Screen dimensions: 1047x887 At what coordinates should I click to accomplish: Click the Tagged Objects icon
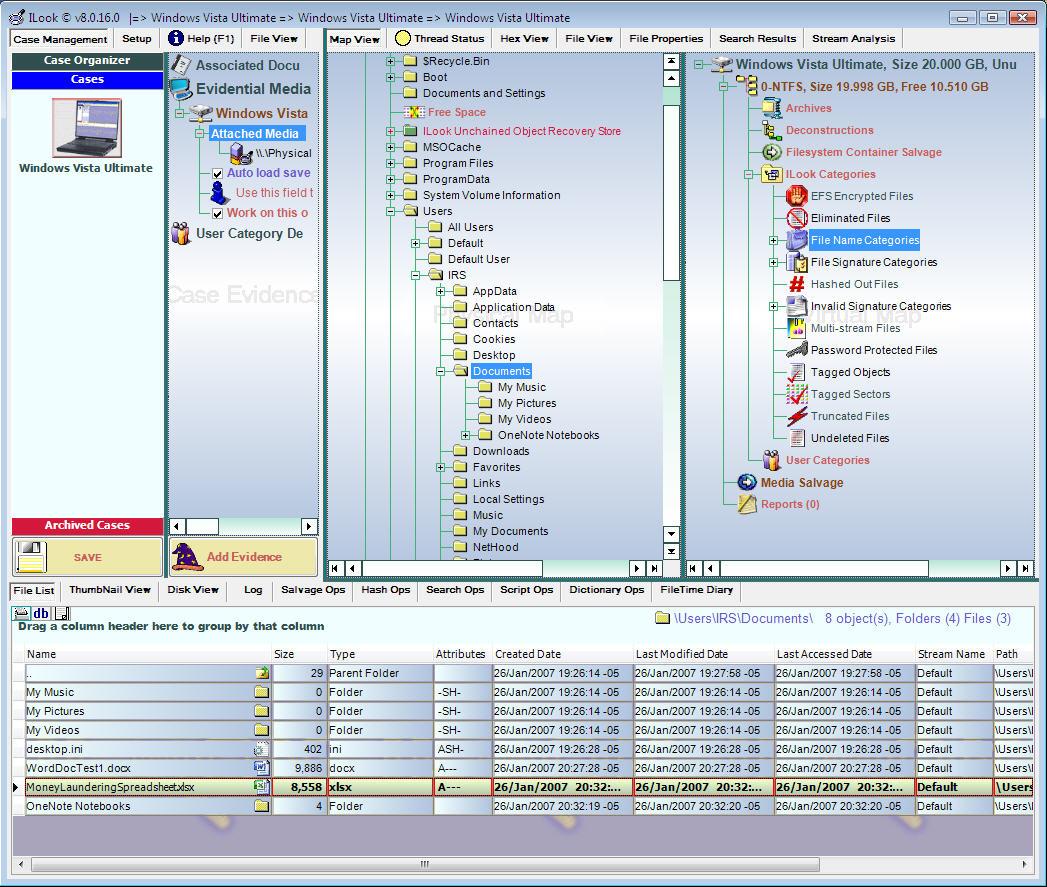click(x=797, y=373)
